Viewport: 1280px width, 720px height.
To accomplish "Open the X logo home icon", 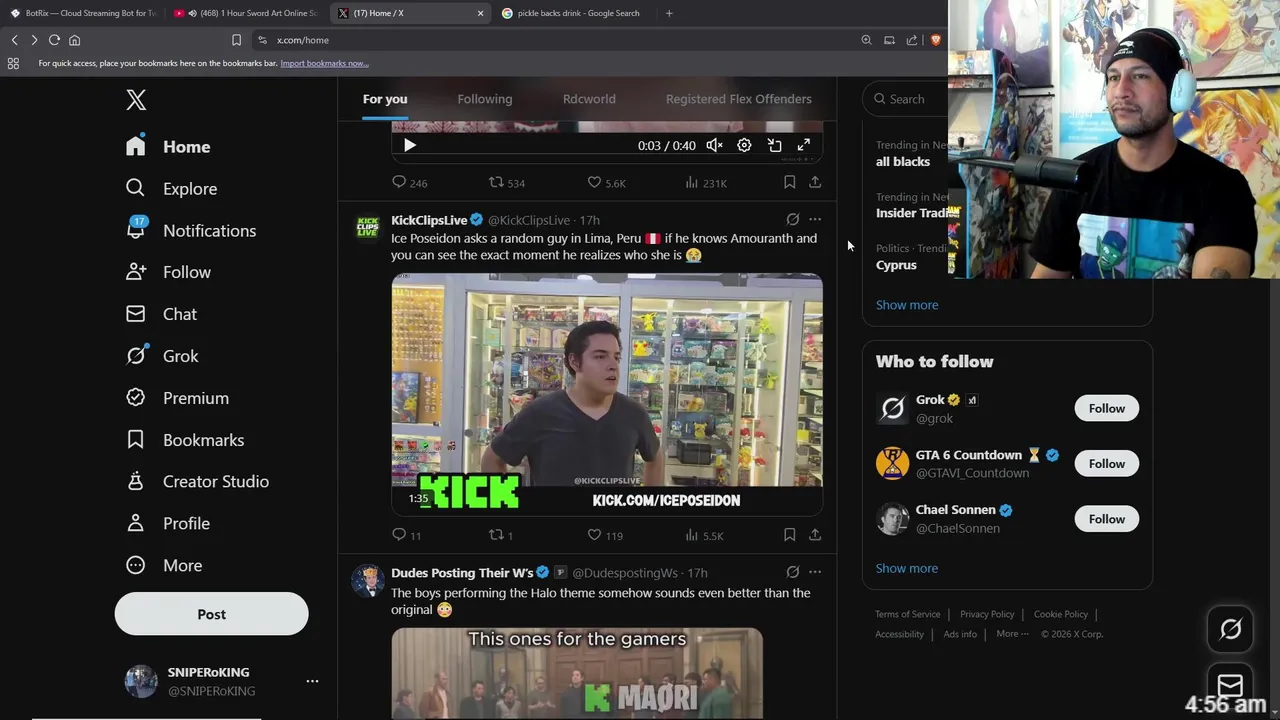I will click(x=136, y=100).
